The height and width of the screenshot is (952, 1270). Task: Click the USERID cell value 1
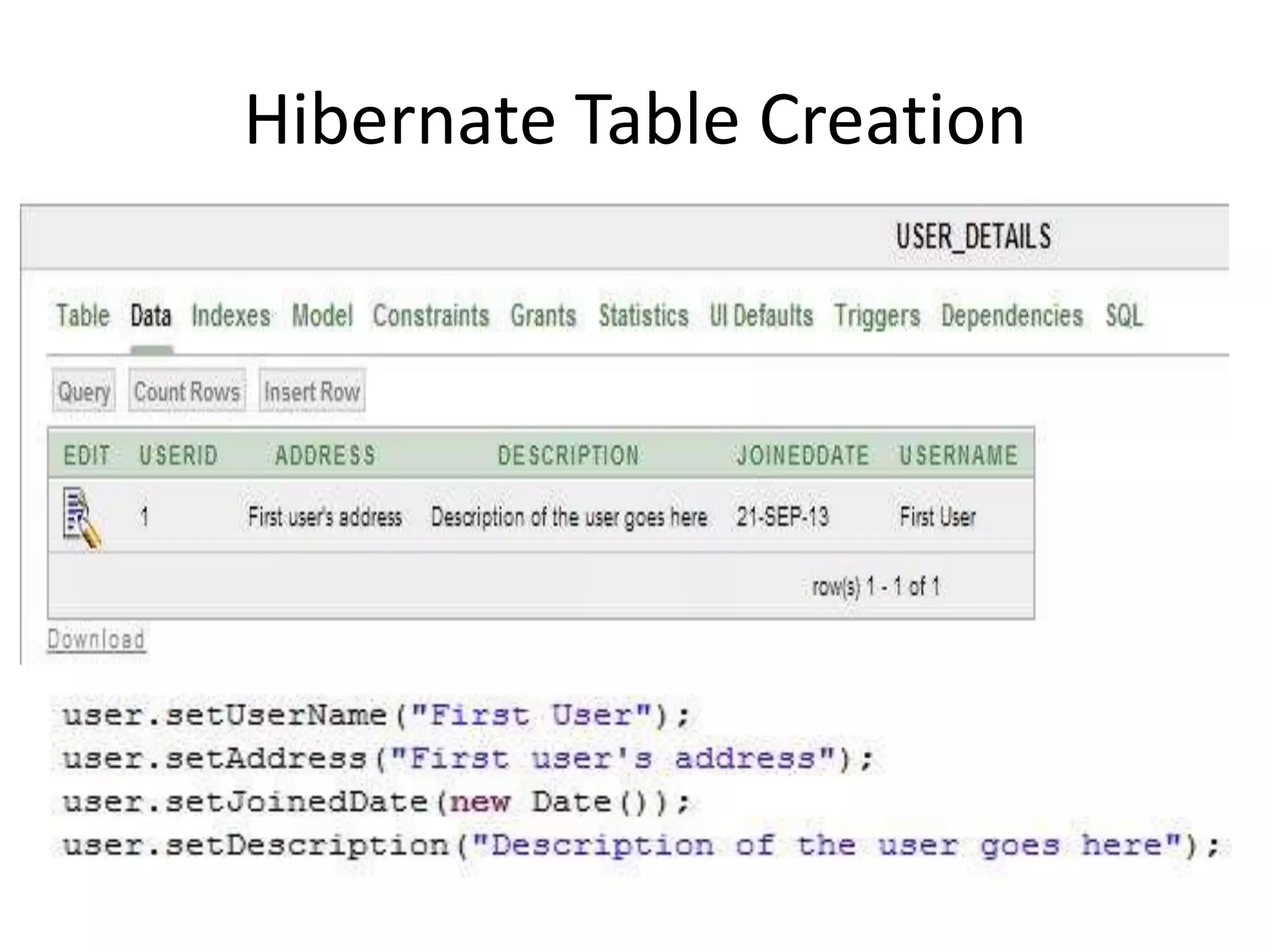(144, 516)
